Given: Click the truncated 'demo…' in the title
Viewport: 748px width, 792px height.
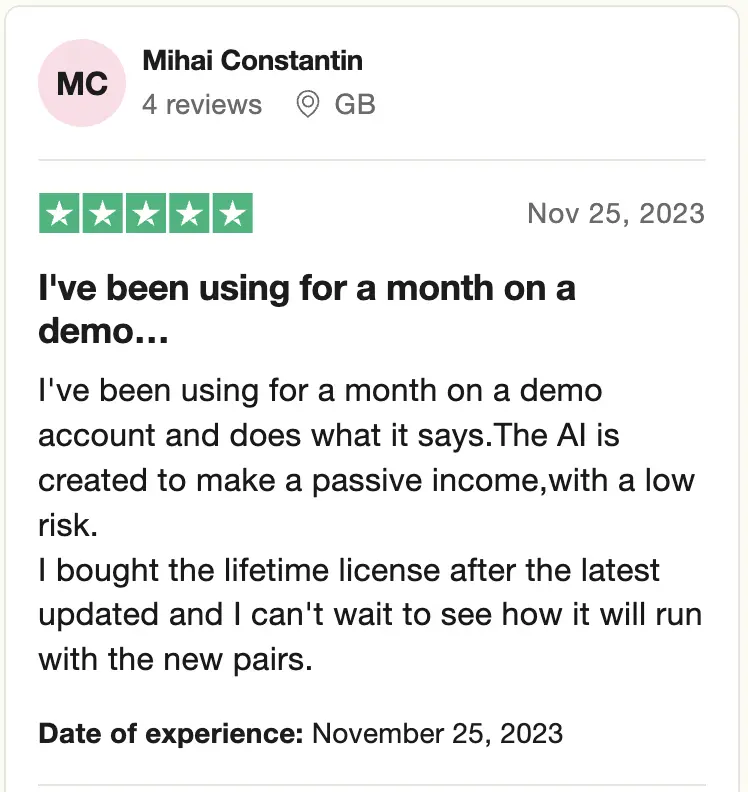Looking at the screenshot, I should coord(103,332).
